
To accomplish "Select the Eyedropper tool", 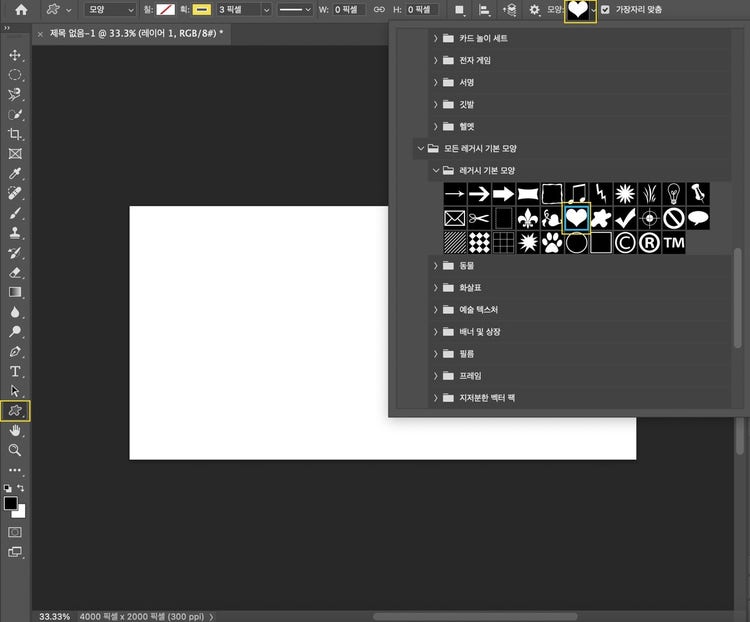I will (x=15, y=173).
